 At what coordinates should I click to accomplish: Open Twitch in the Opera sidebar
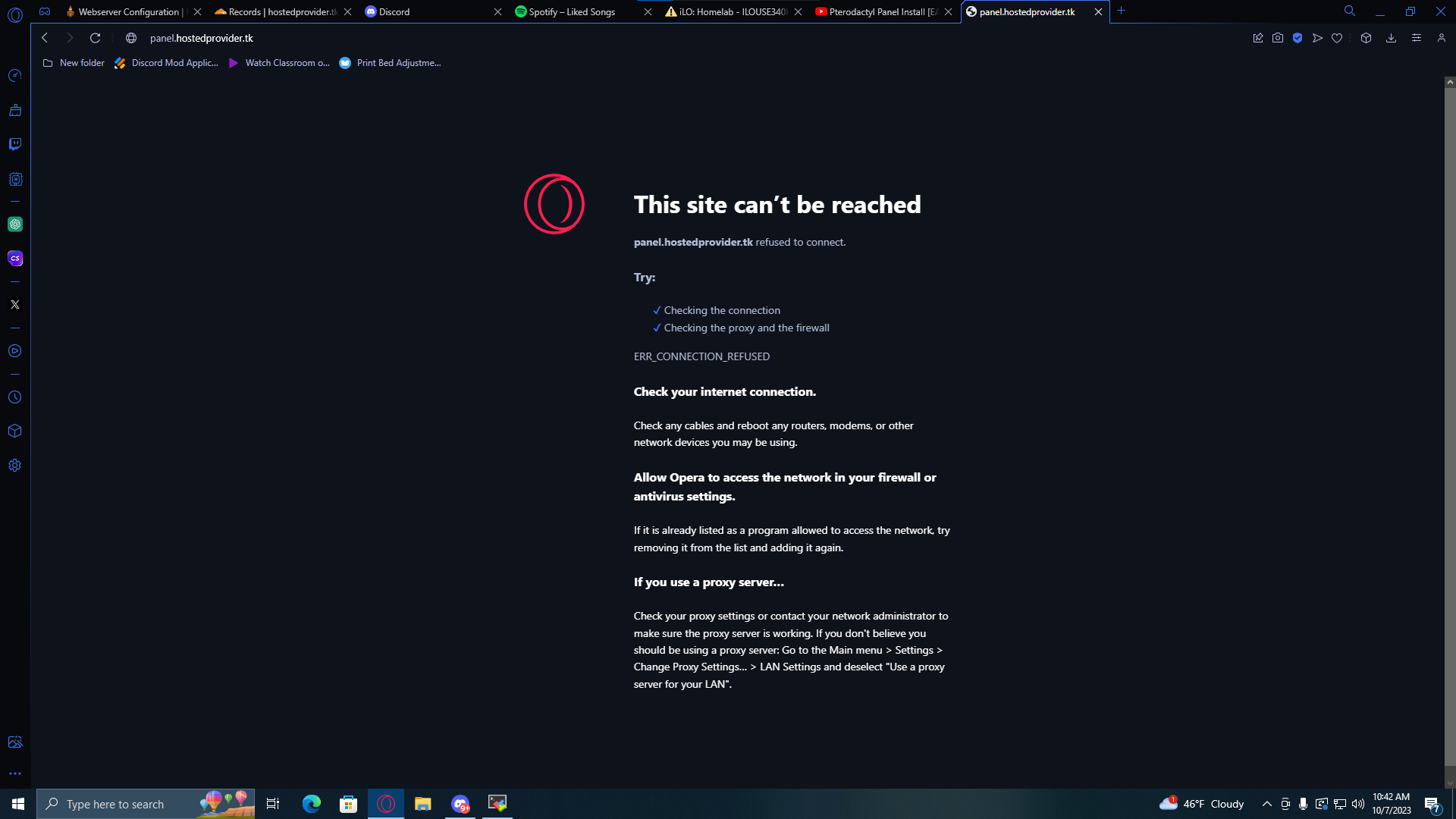15,144
